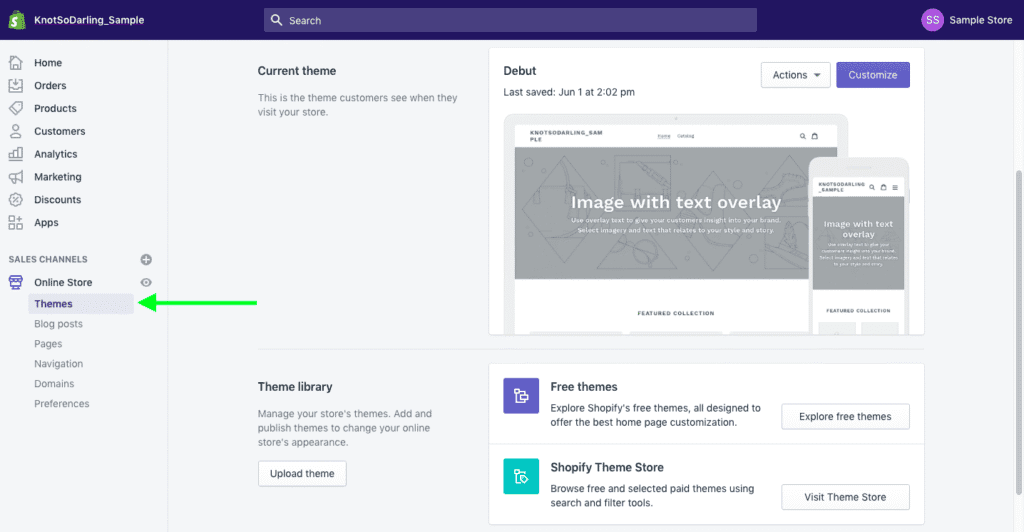Select Navigation in sidebar
This screenshot has height=532, width=1024.
click(58, 364)
